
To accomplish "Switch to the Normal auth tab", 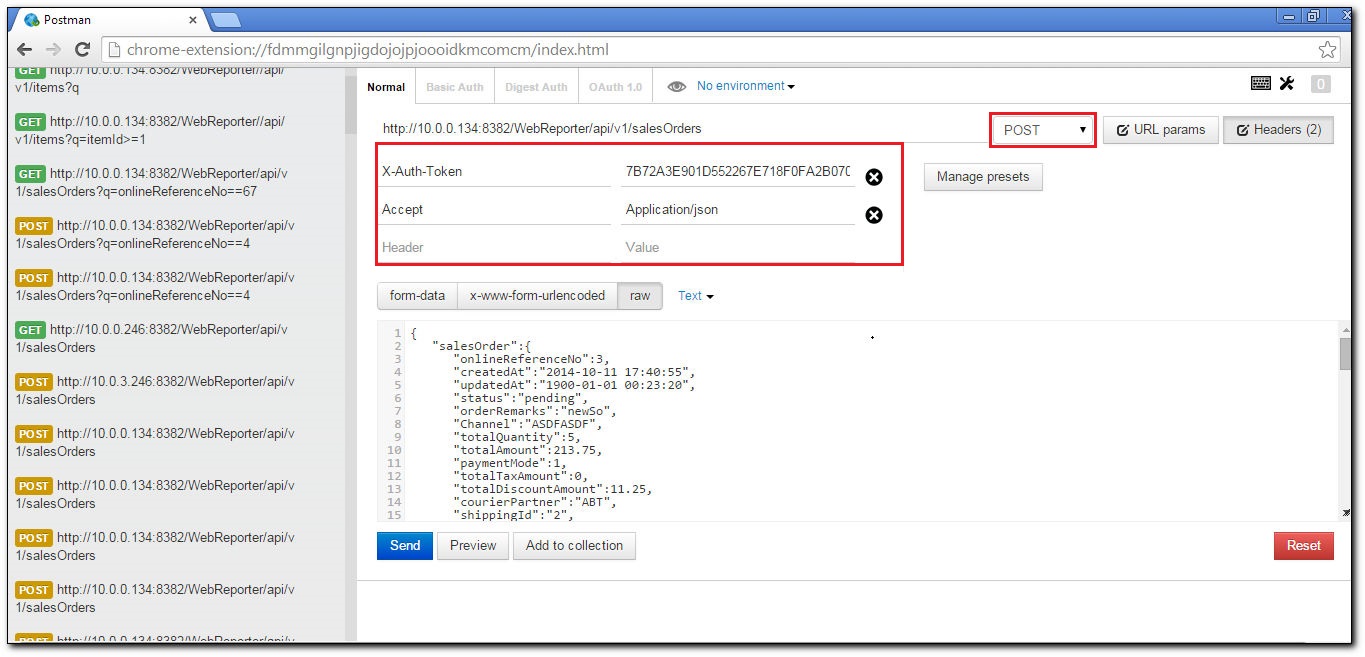I will (x=386, y=87).
